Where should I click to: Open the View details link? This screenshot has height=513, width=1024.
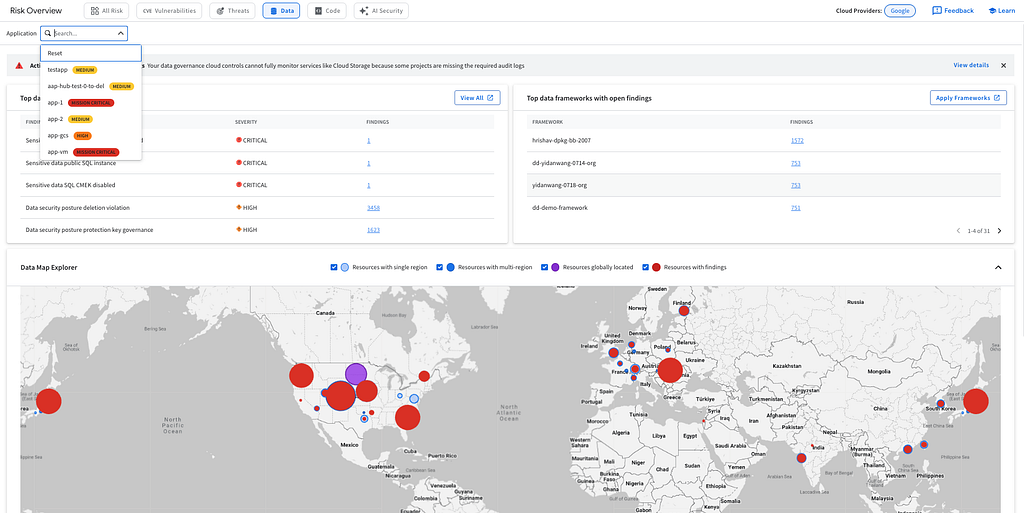pyautogui.click(x=971, y=65)
